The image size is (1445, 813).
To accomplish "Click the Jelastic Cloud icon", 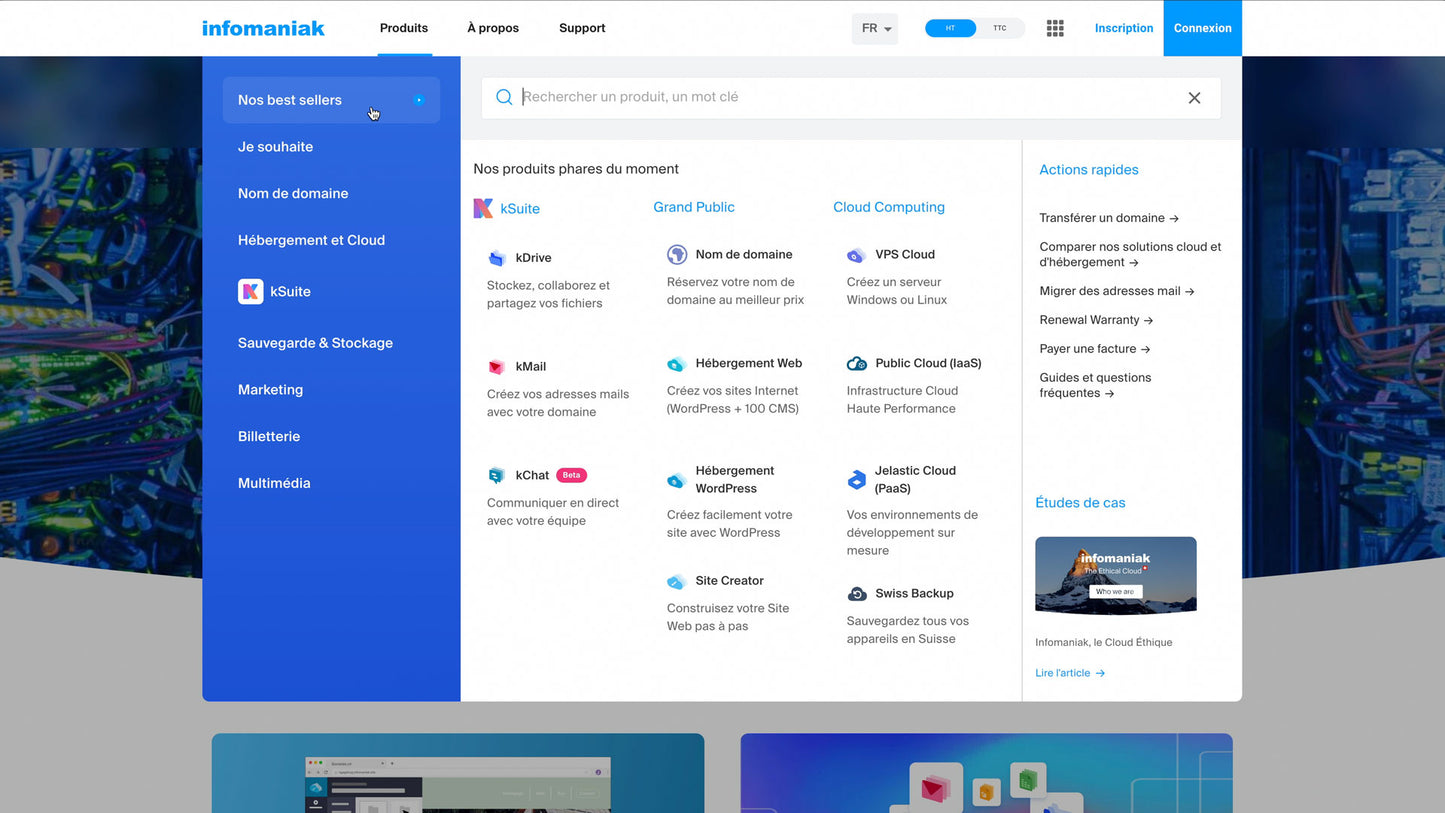I will 856,480.
